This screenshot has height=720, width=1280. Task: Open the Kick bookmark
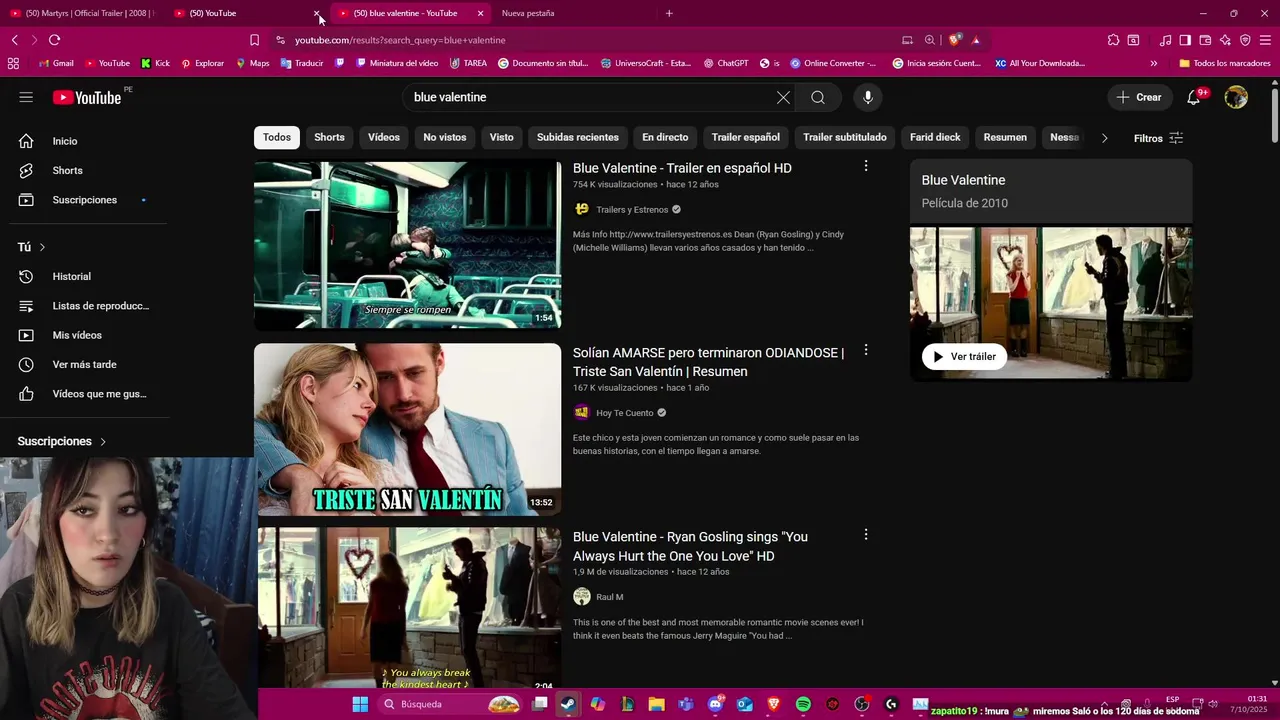tap(155, 63)
